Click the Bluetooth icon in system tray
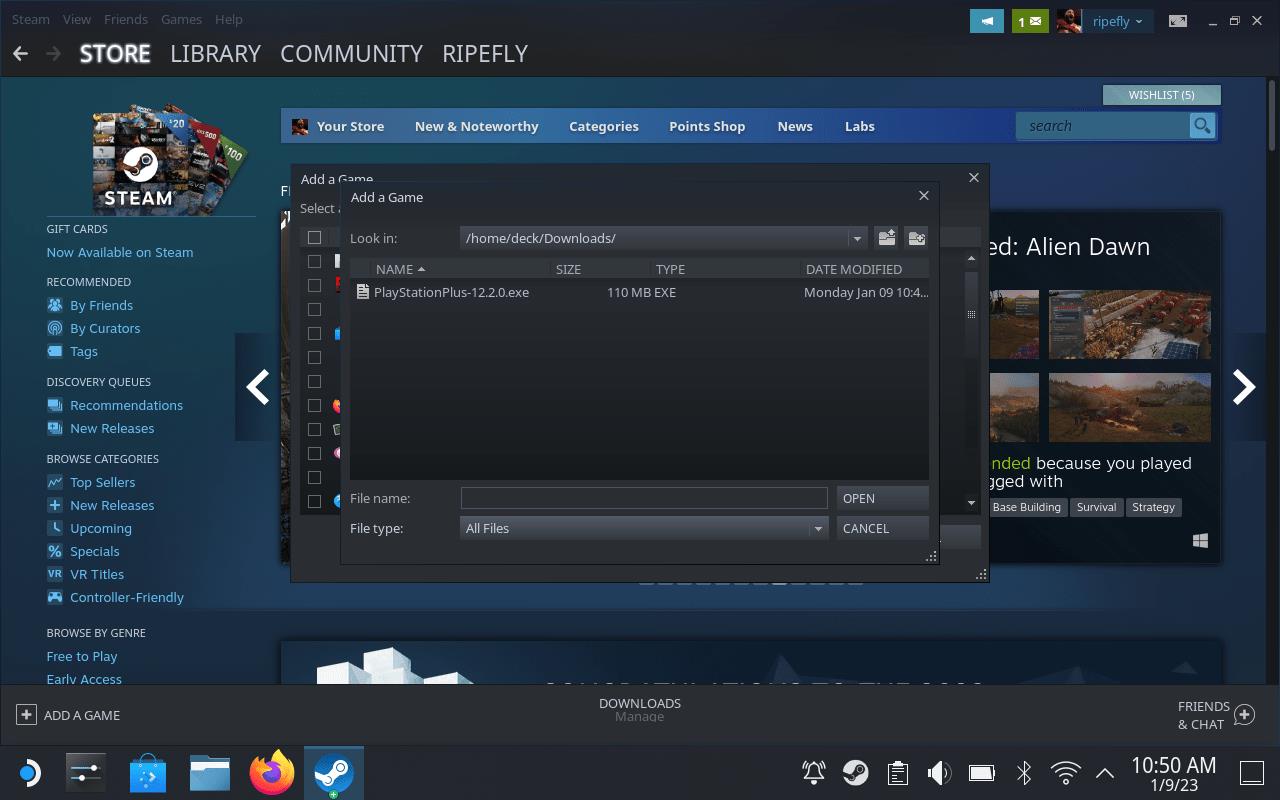The image size is (1280, 800). pyautogui.click(x=1023, y=773)
